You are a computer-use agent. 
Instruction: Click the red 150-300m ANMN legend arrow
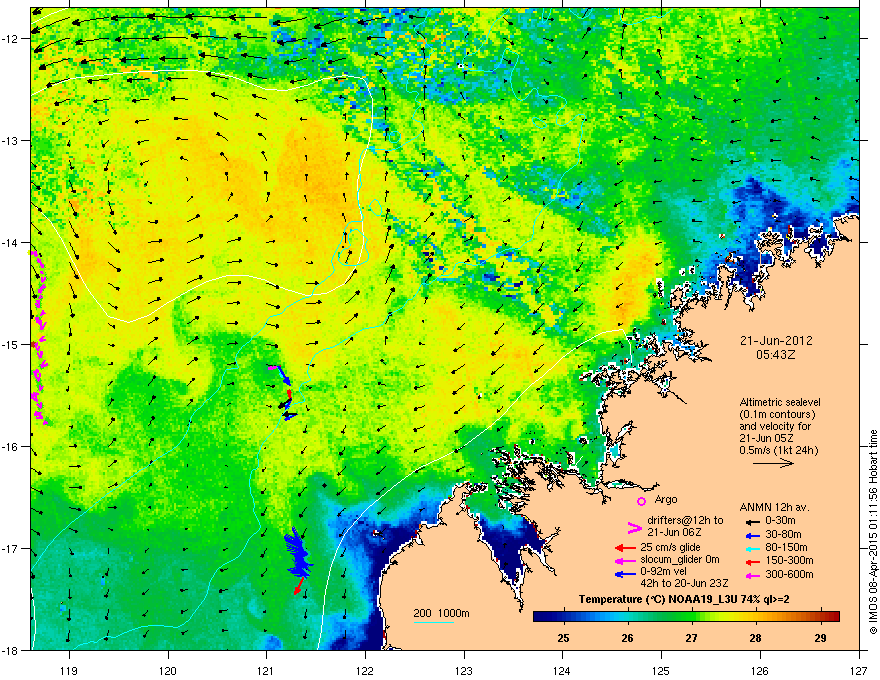pyautogui.click(x=751, y=562)
